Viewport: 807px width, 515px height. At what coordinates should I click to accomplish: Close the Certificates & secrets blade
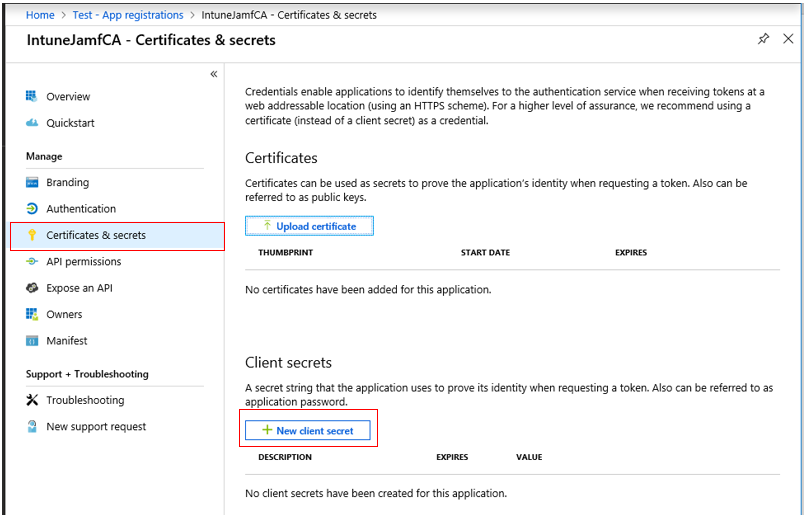(788, 39)
